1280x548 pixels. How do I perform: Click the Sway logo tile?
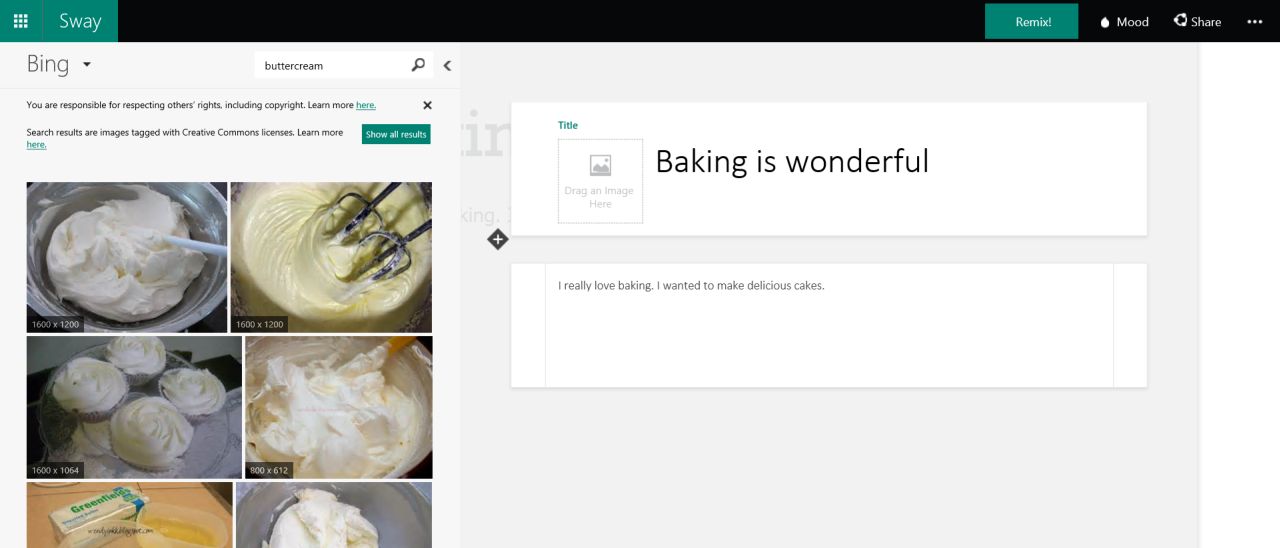(80, 21)
